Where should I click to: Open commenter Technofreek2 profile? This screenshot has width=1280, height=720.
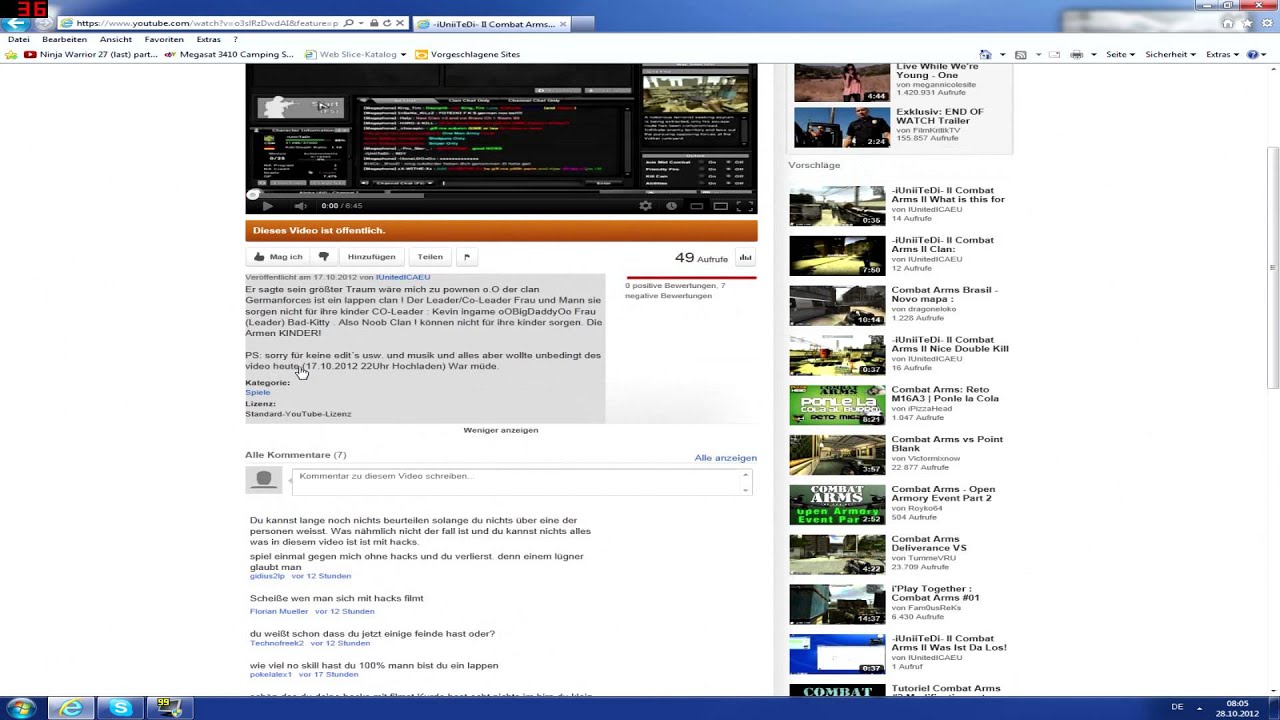click(277, 643)
